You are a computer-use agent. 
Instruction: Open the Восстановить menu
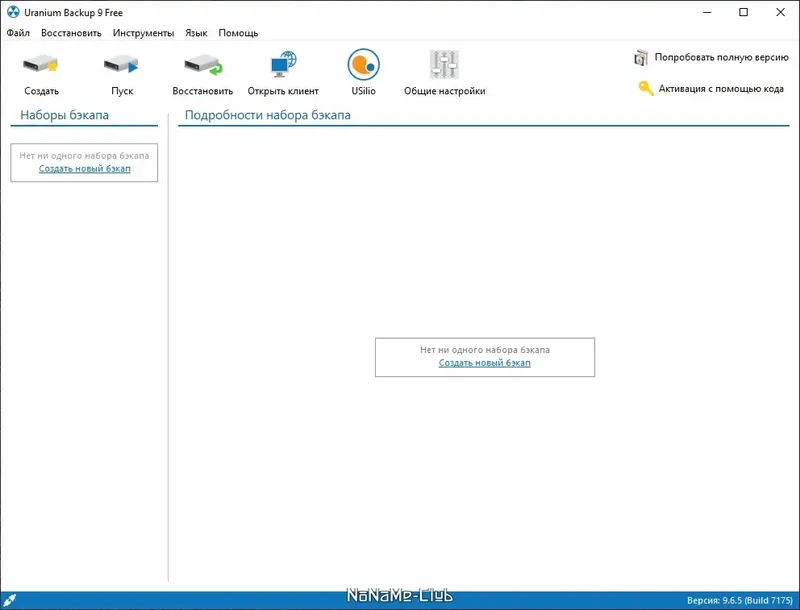click(71, 33)
